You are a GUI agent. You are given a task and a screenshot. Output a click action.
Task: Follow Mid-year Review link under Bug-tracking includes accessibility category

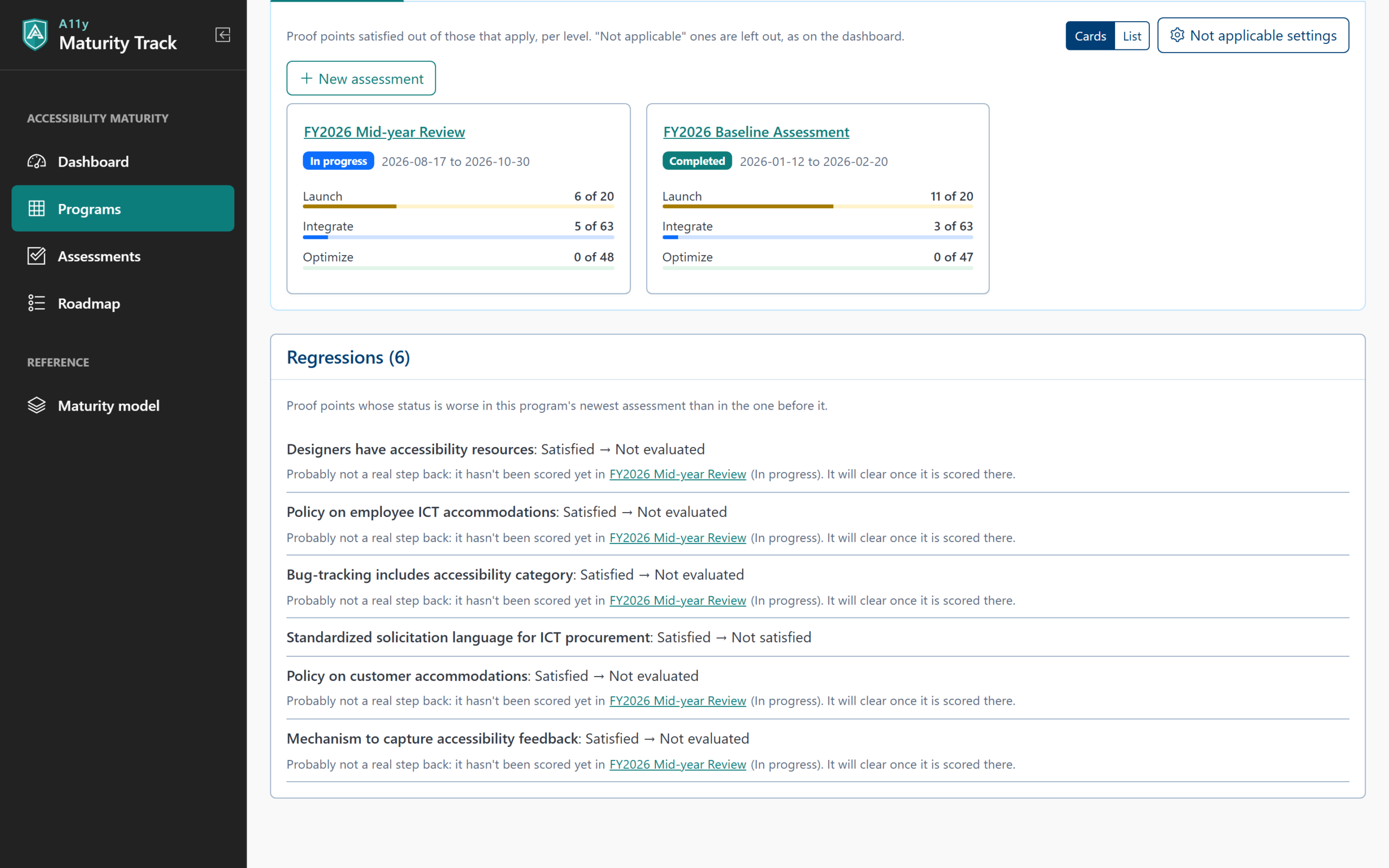(677, 600)
